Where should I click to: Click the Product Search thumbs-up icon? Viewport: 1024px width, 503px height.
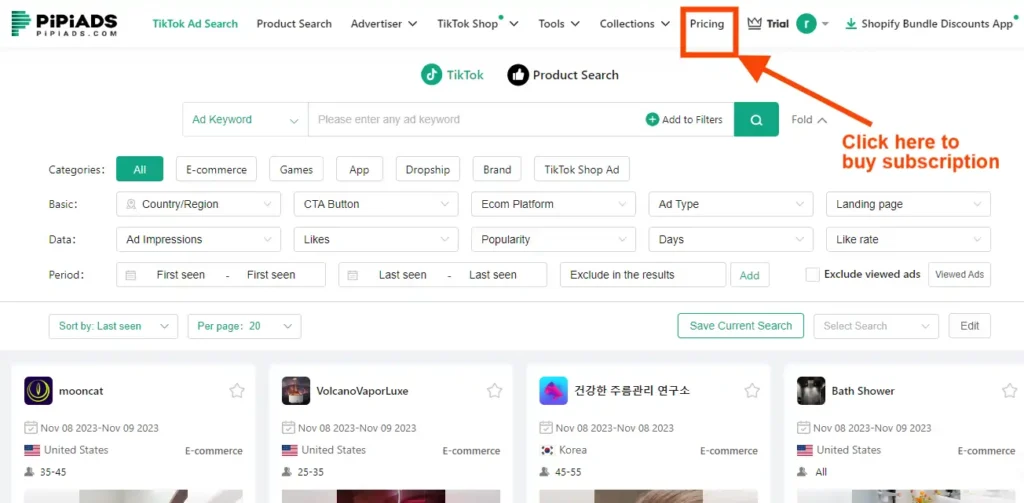pos(518,75)
